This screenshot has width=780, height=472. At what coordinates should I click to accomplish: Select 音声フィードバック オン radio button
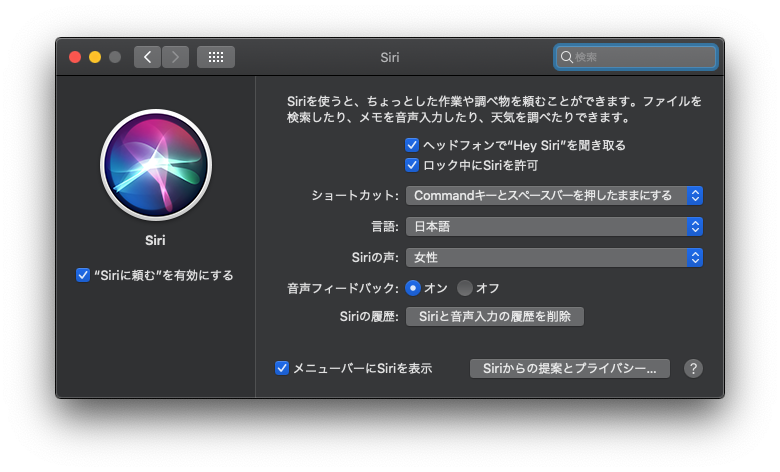coord(413,288)
